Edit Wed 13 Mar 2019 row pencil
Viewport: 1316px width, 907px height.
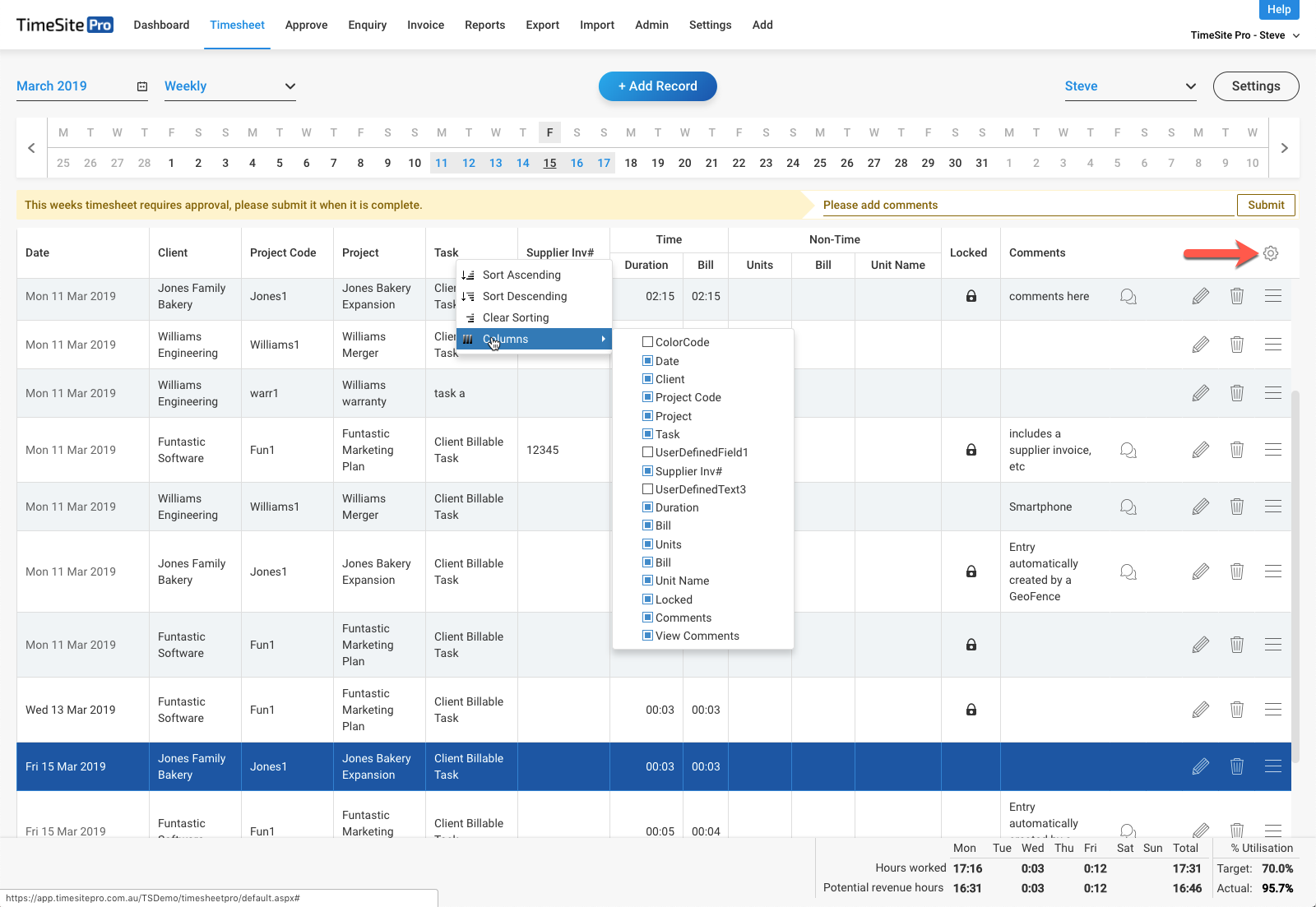[x=1201, y=710]
